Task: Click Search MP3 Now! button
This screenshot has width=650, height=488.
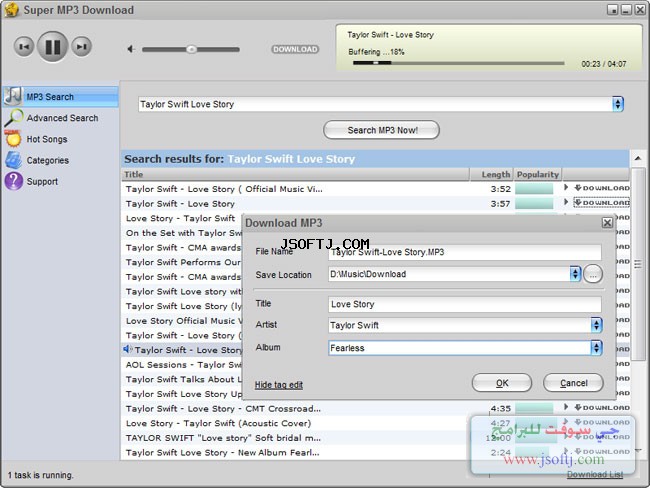Action: (381, 130)
